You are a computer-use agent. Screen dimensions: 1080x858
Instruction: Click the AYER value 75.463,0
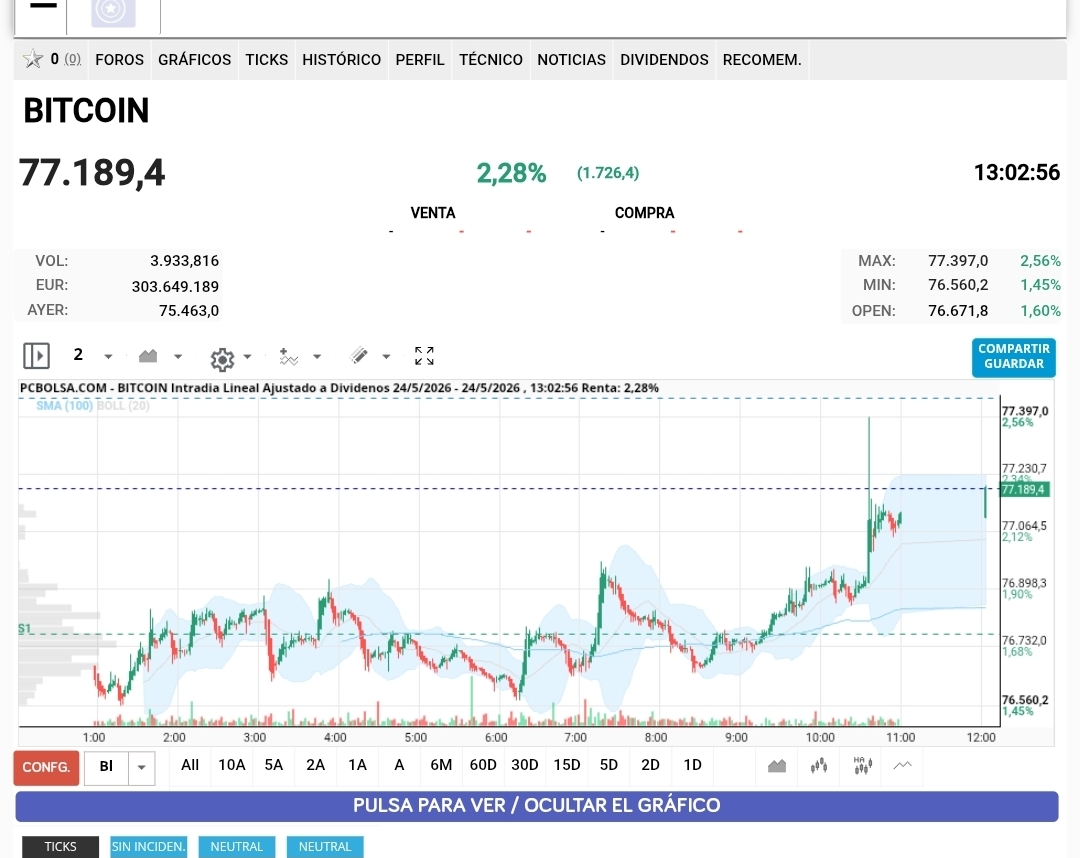pos(189,311)
